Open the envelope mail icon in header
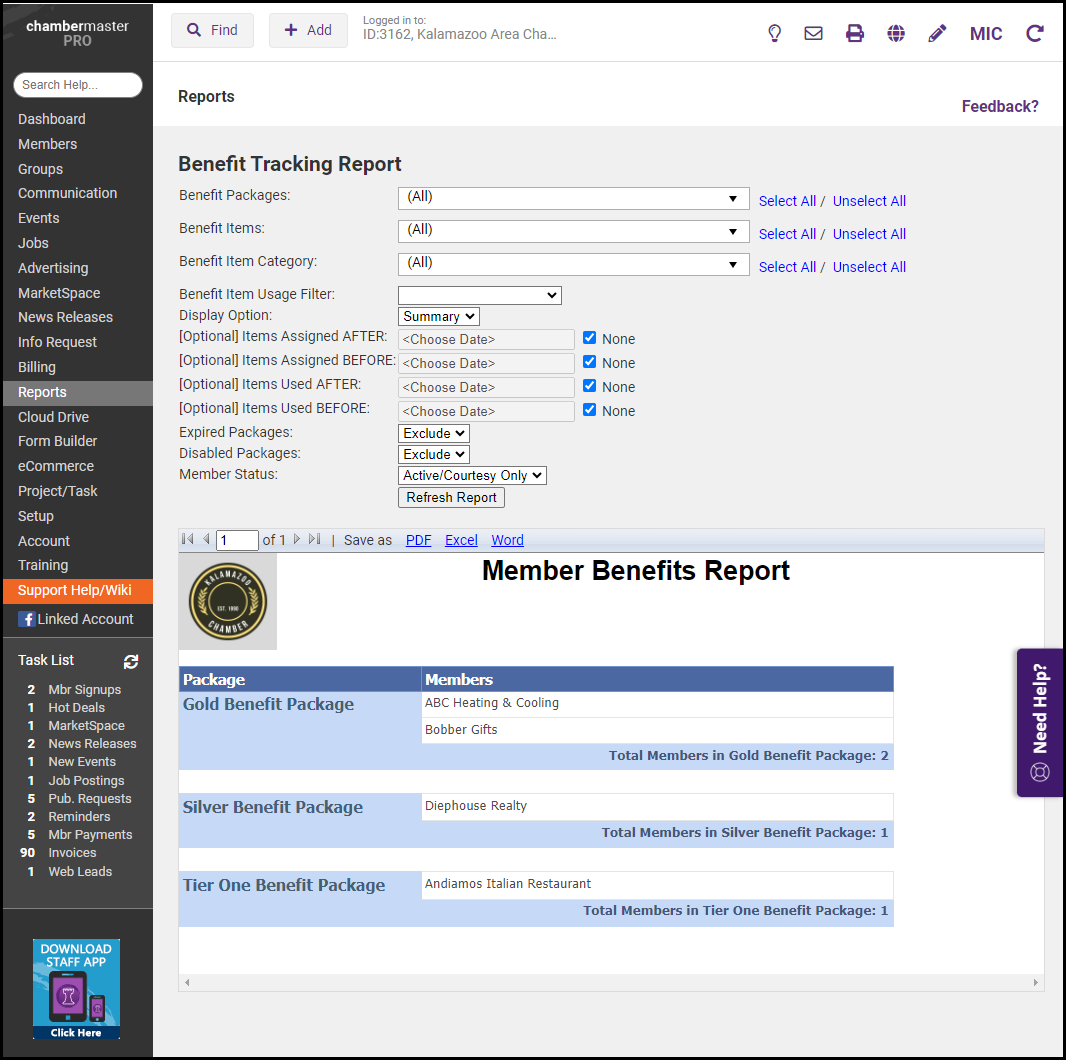The image size is (1066, 1060). coord(814,33)
